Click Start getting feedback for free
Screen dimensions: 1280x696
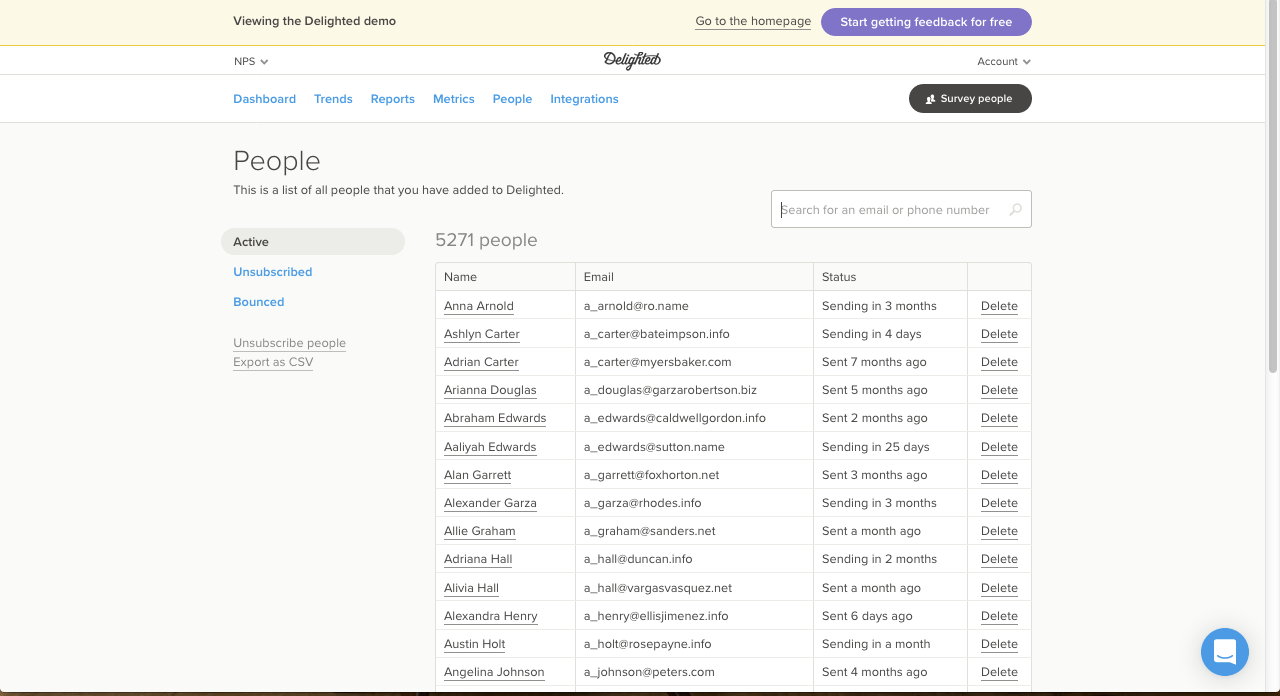point(926,22)
